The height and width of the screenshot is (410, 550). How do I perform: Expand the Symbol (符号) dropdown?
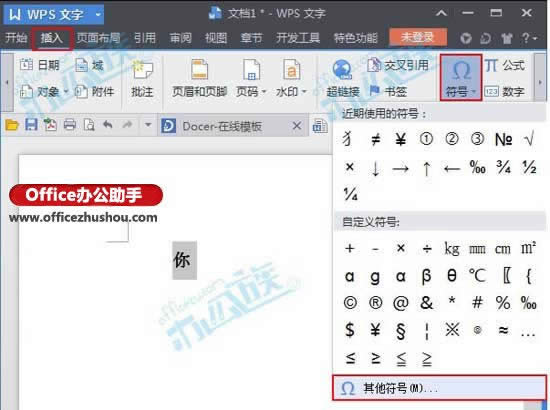tap(461, 78)
